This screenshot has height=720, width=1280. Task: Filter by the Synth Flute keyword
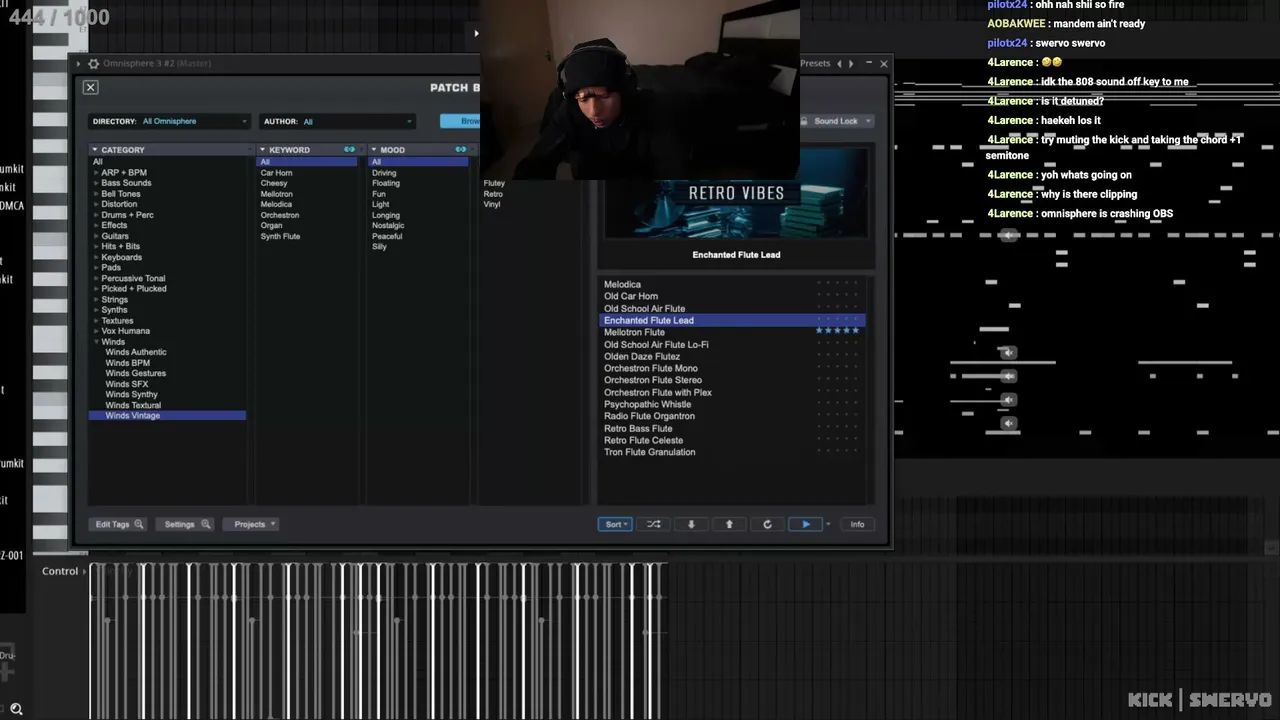pyautogui.click(x=281, y=236)
